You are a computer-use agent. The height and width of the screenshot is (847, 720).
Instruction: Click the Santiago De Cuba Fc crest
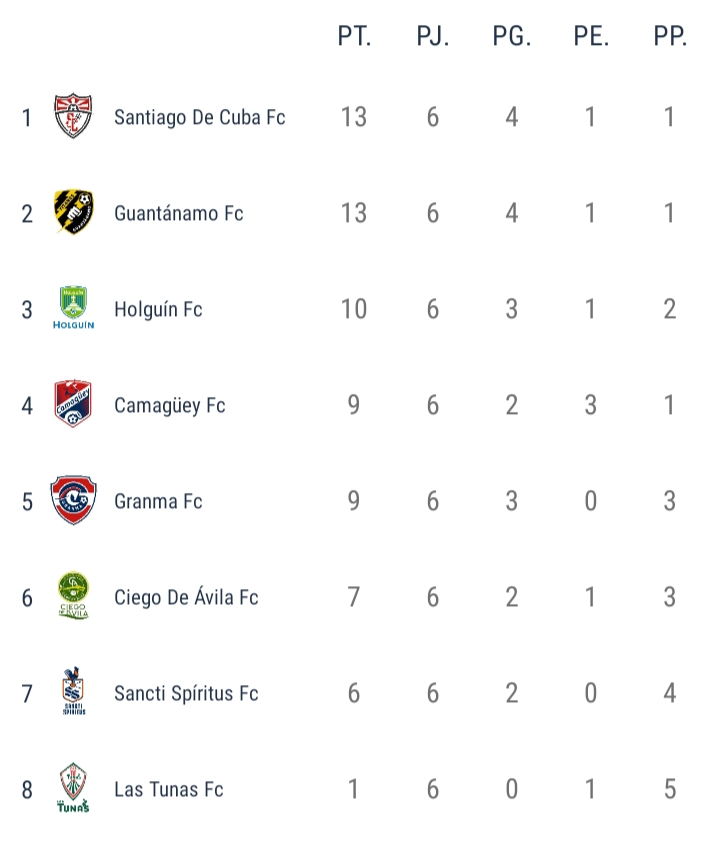coord(73,116)
